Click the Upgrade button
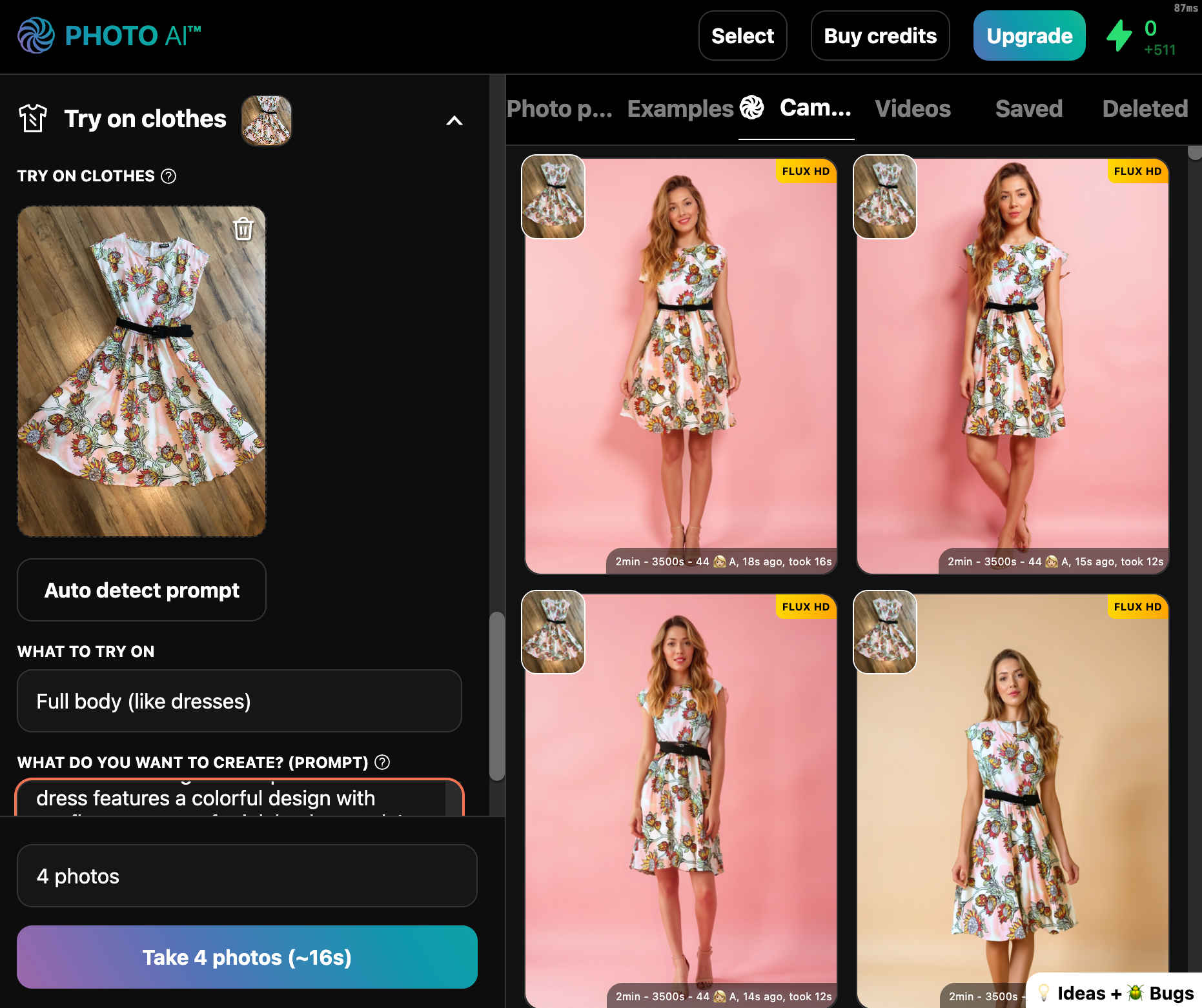Screen dimensions: 1202x1008 point(1029,36)
